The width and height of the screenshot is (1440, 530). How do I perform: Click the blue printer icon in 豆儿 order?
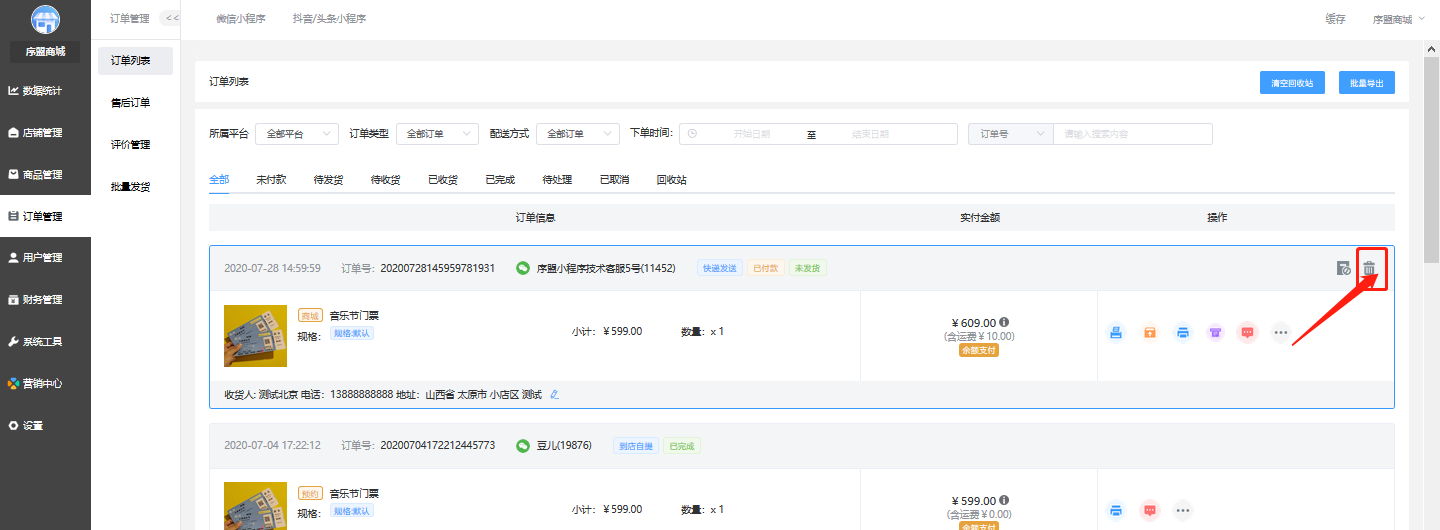pyautogui.click(x=1116, y=511)
